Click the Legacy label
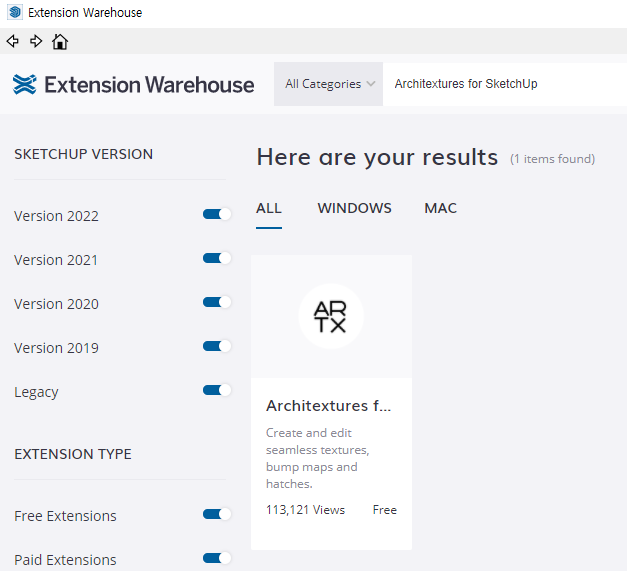627x571 pixels. [36, 392]
